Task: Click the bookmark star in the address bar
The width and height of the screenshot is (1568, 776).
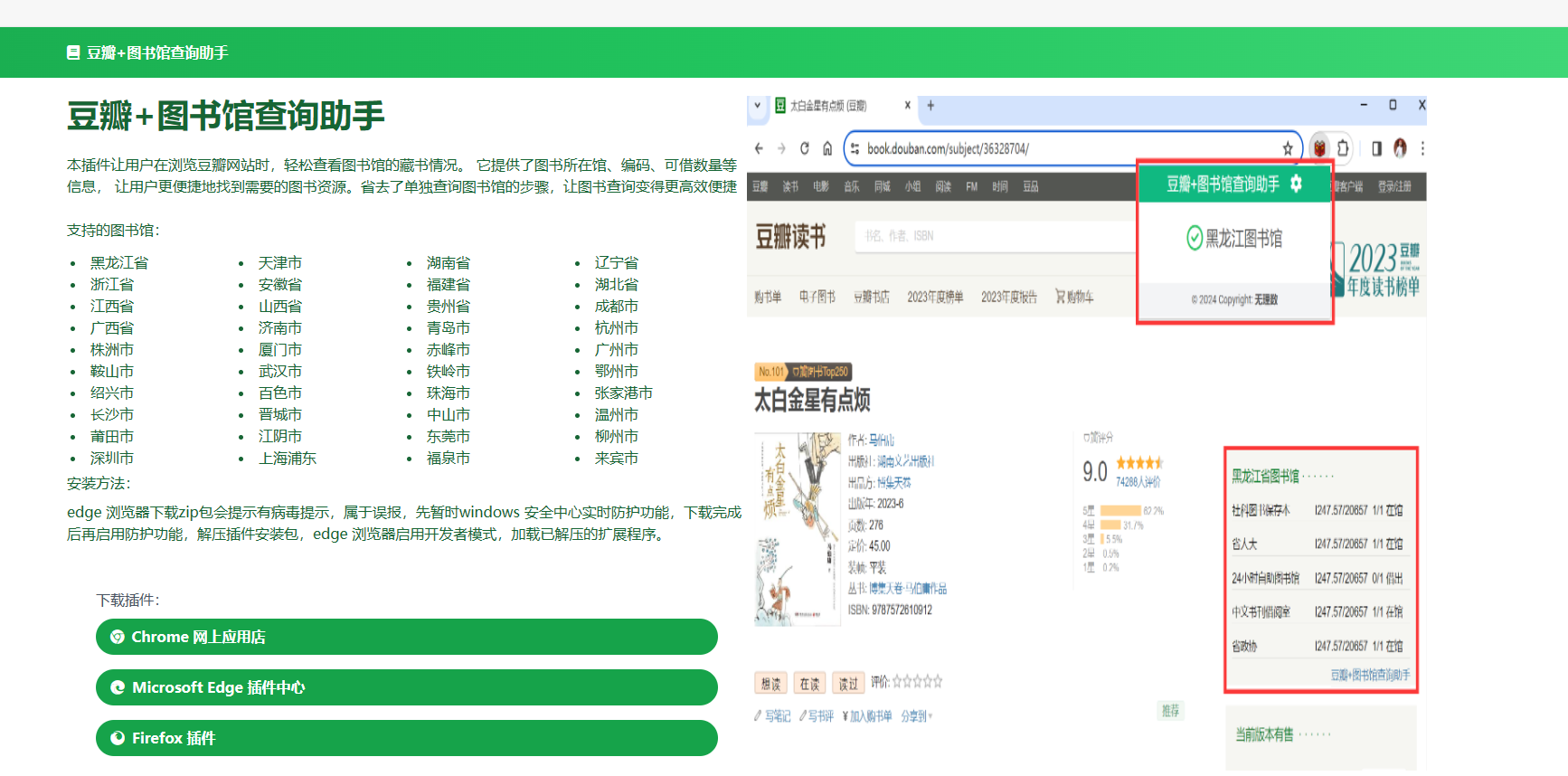Action: pos(1287,148)
